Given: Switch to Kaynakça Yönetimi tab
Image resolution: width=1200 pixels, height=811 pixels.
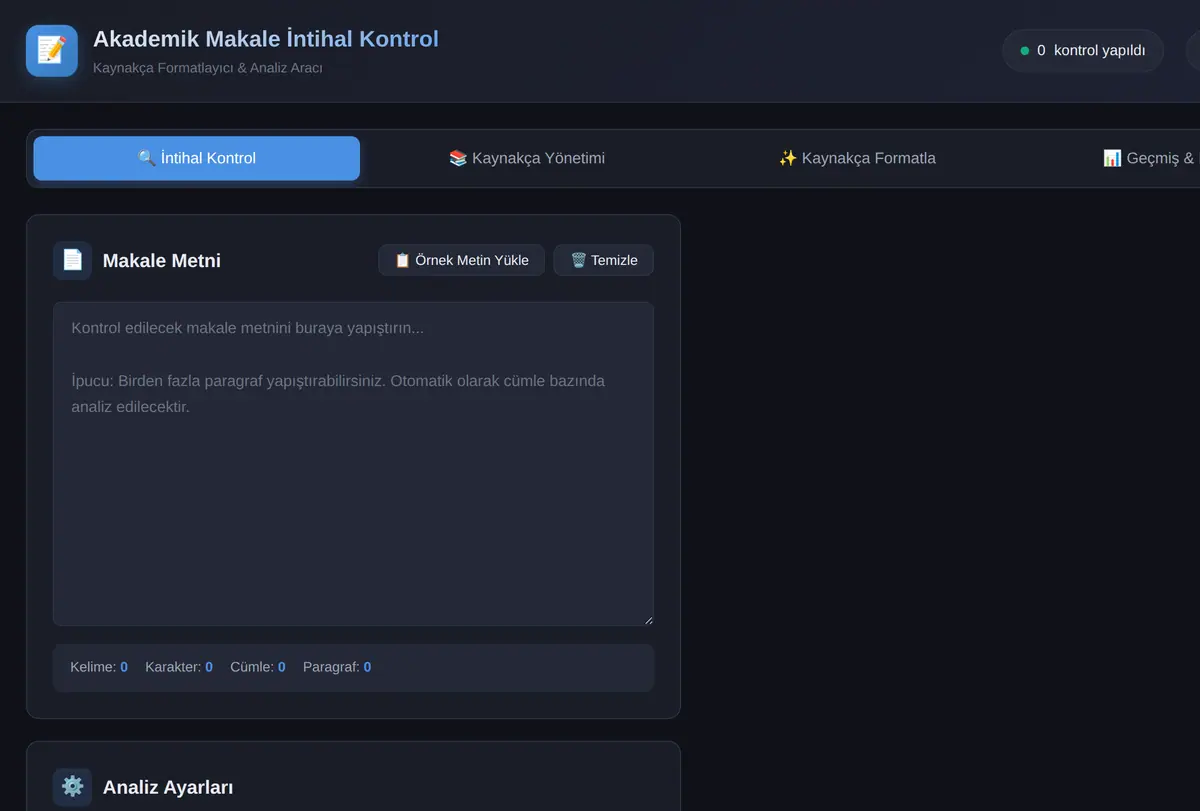Looking at the screenshot, I should [527, 158].
